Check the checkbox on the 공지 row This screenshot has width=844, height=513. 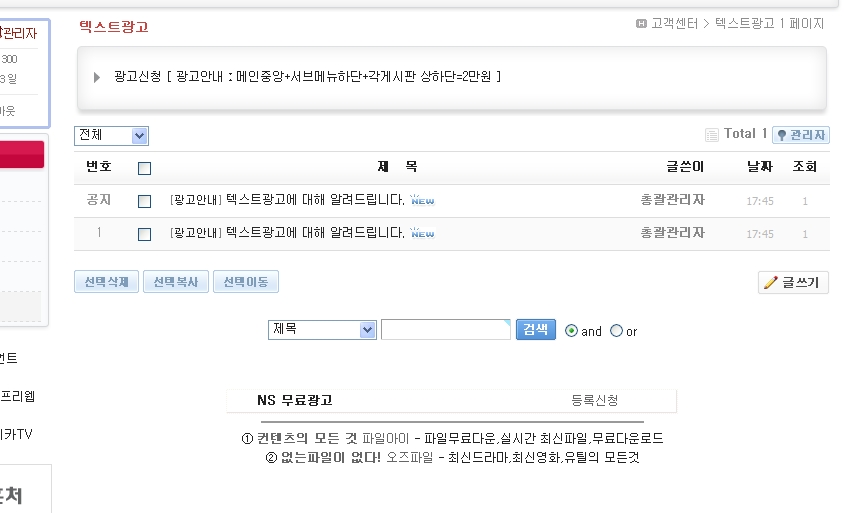[144, 201]
